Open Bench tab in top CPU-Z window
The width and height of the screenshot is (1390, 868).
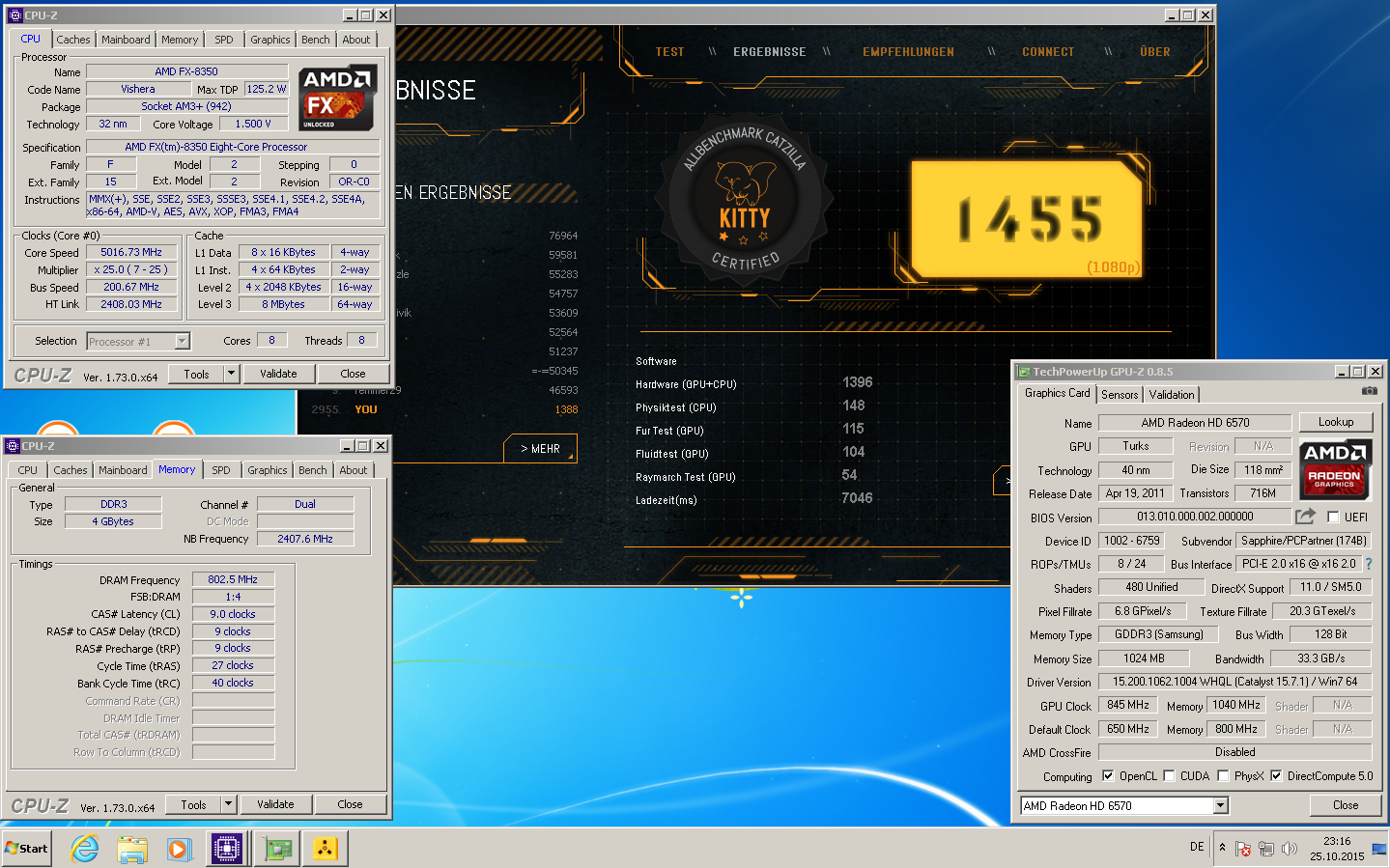click(x=315, y=40)
